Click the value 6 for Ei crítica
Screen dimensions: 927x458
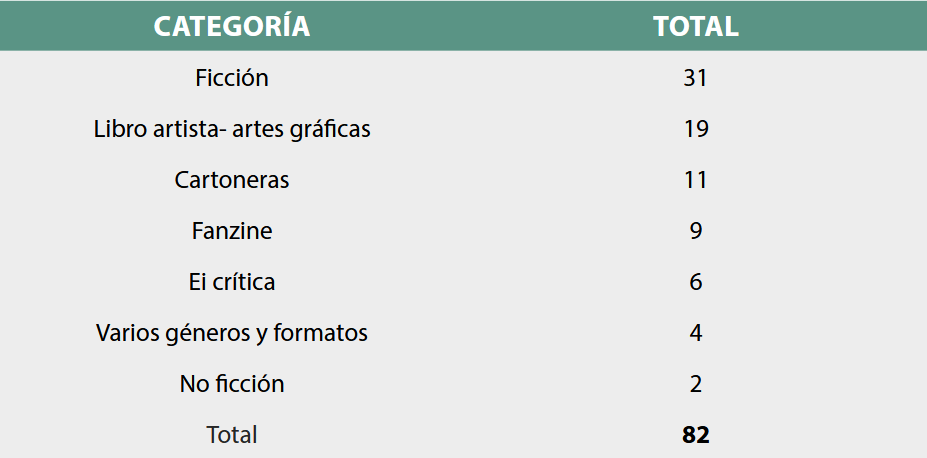pyautogui.click(x=696, y=282)
